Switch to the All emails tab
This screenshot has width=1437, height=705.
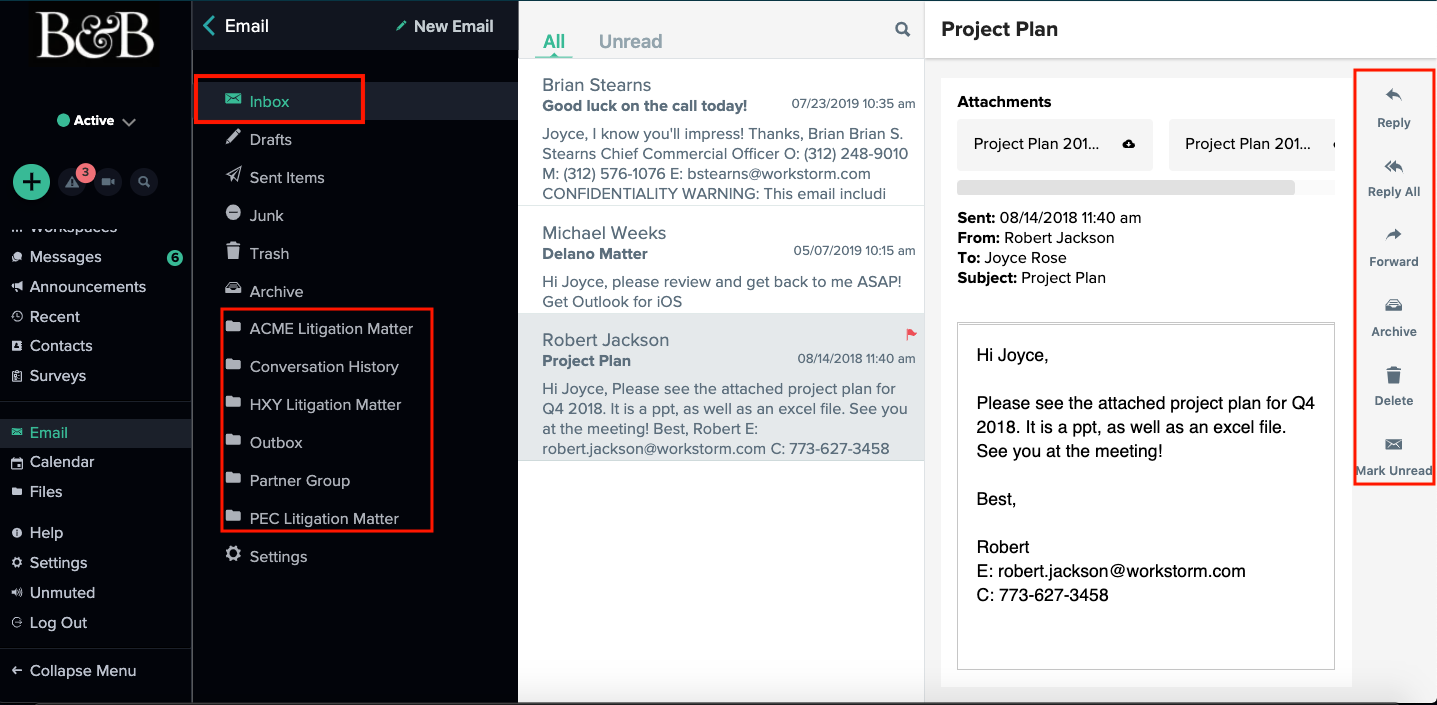click(x=554, y=41)
